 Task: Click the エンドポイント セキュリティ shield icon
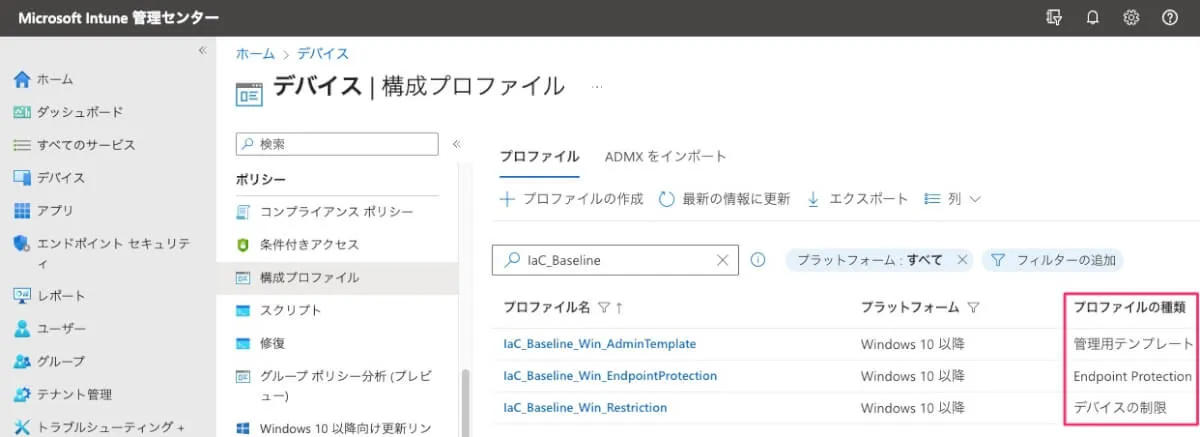pyautogui.click(x=22, y=243)
